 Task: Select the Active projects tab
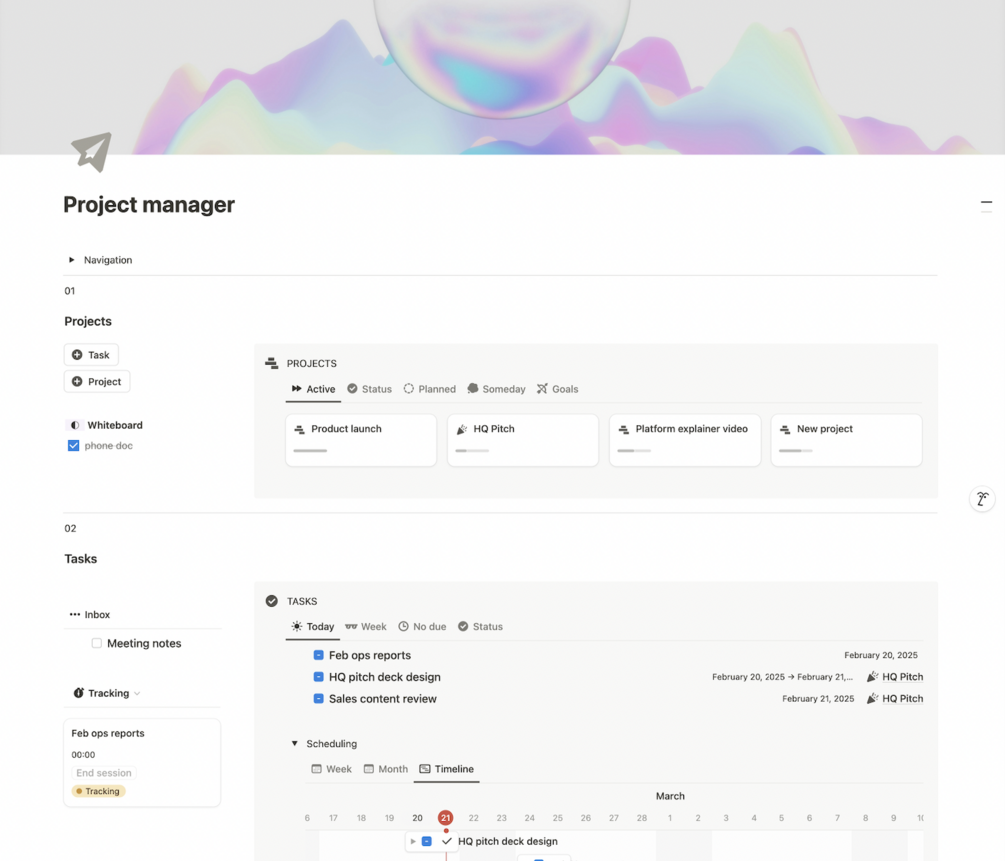pos(313,389)
